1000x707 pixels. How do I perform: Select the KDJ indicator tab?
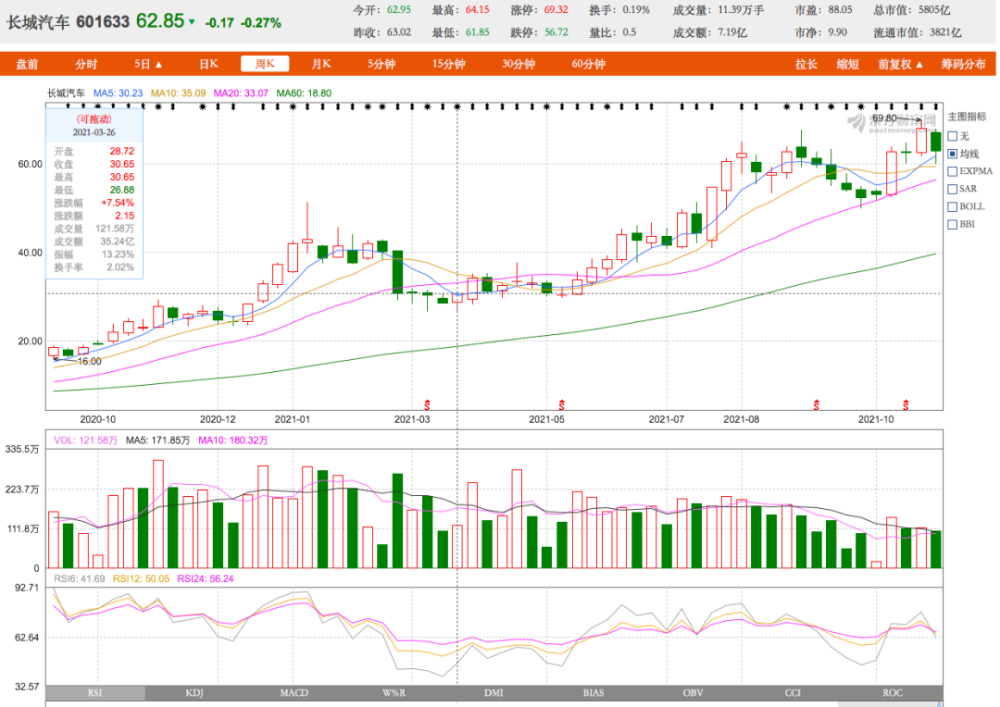tap(195, 693)
